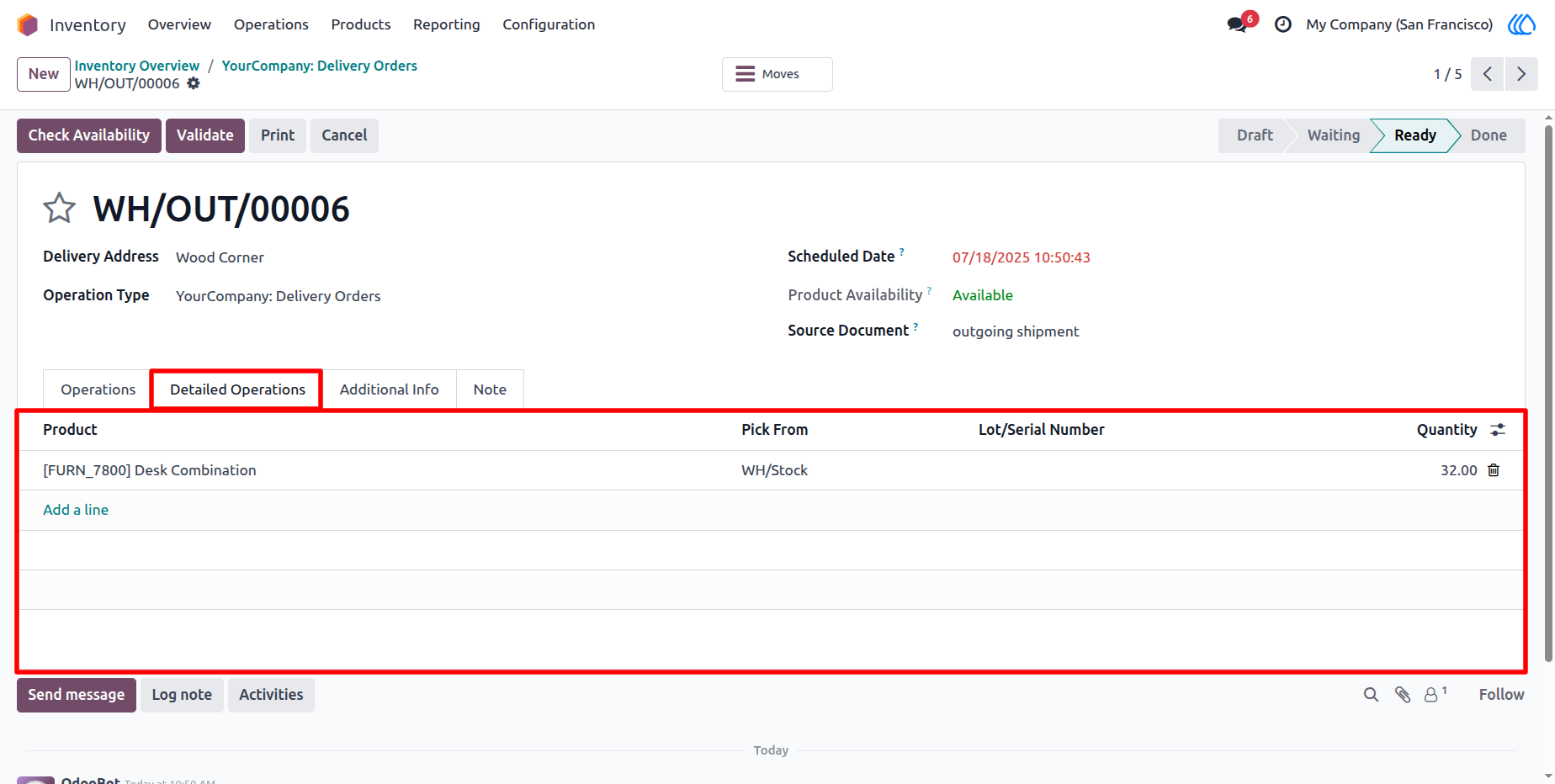
Task: Search messages with magnifier icon in chatter
Action: pos(1371,695)
